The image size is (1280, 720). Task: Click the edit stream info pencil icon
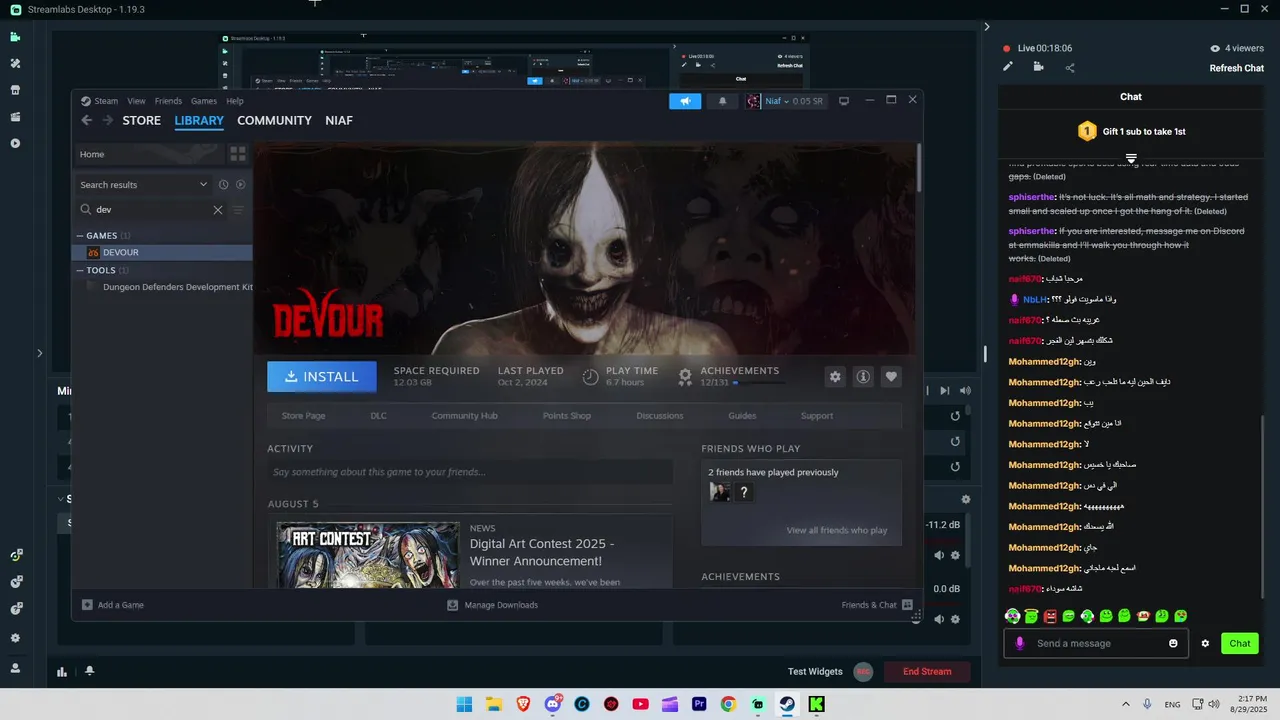tap(1008, 67)
